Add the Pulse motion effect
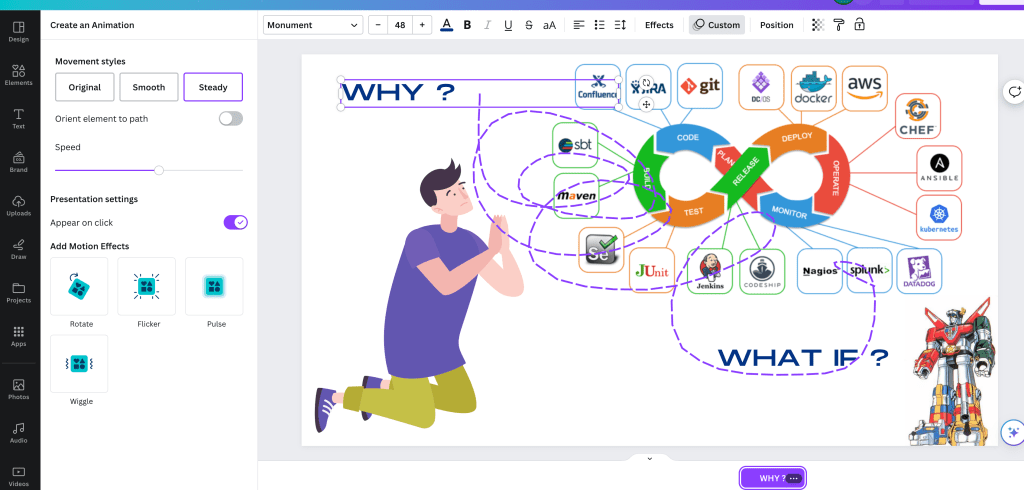The height and width of the screenshot is (490, 1024). pos(214,286)
